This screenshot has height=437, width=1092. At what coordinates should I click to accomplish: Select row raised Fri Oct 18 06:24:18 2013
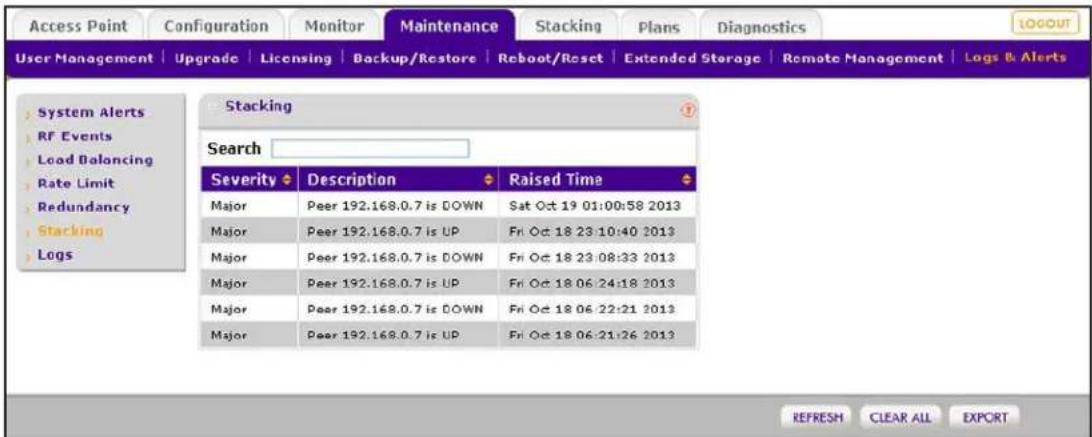(x=448, y=283)
